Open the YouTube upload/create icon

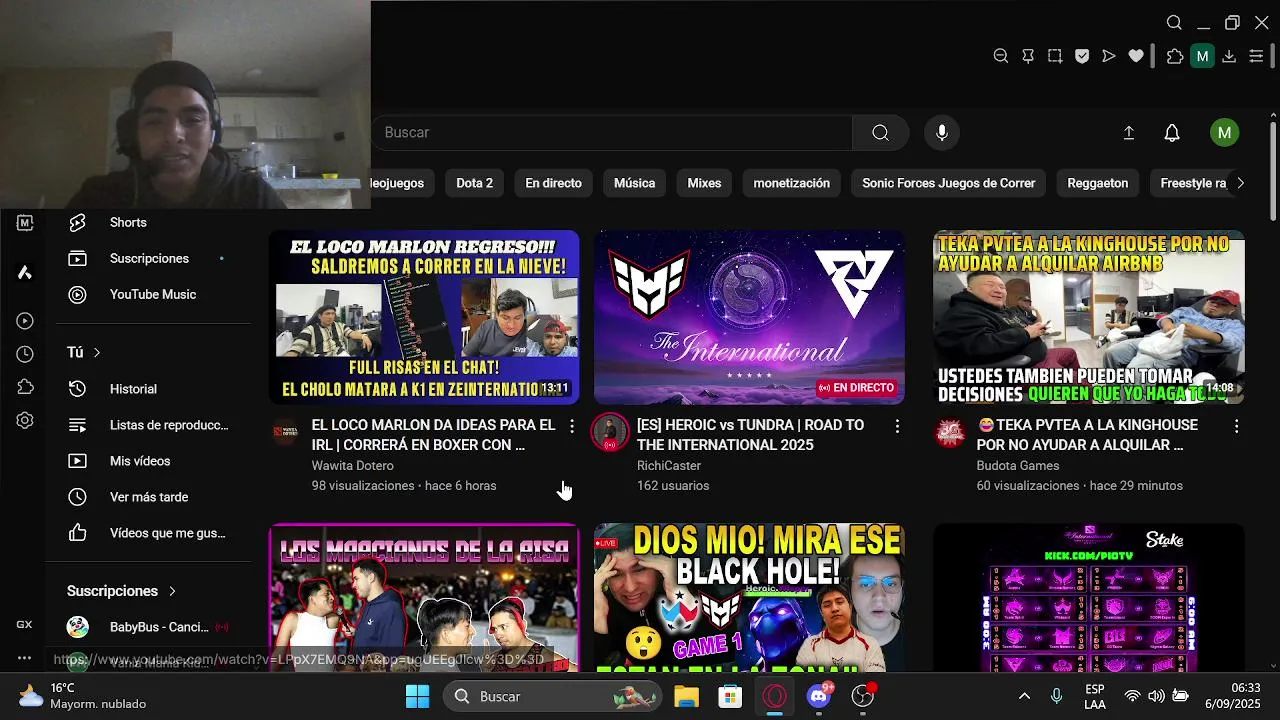[1129, 133]
